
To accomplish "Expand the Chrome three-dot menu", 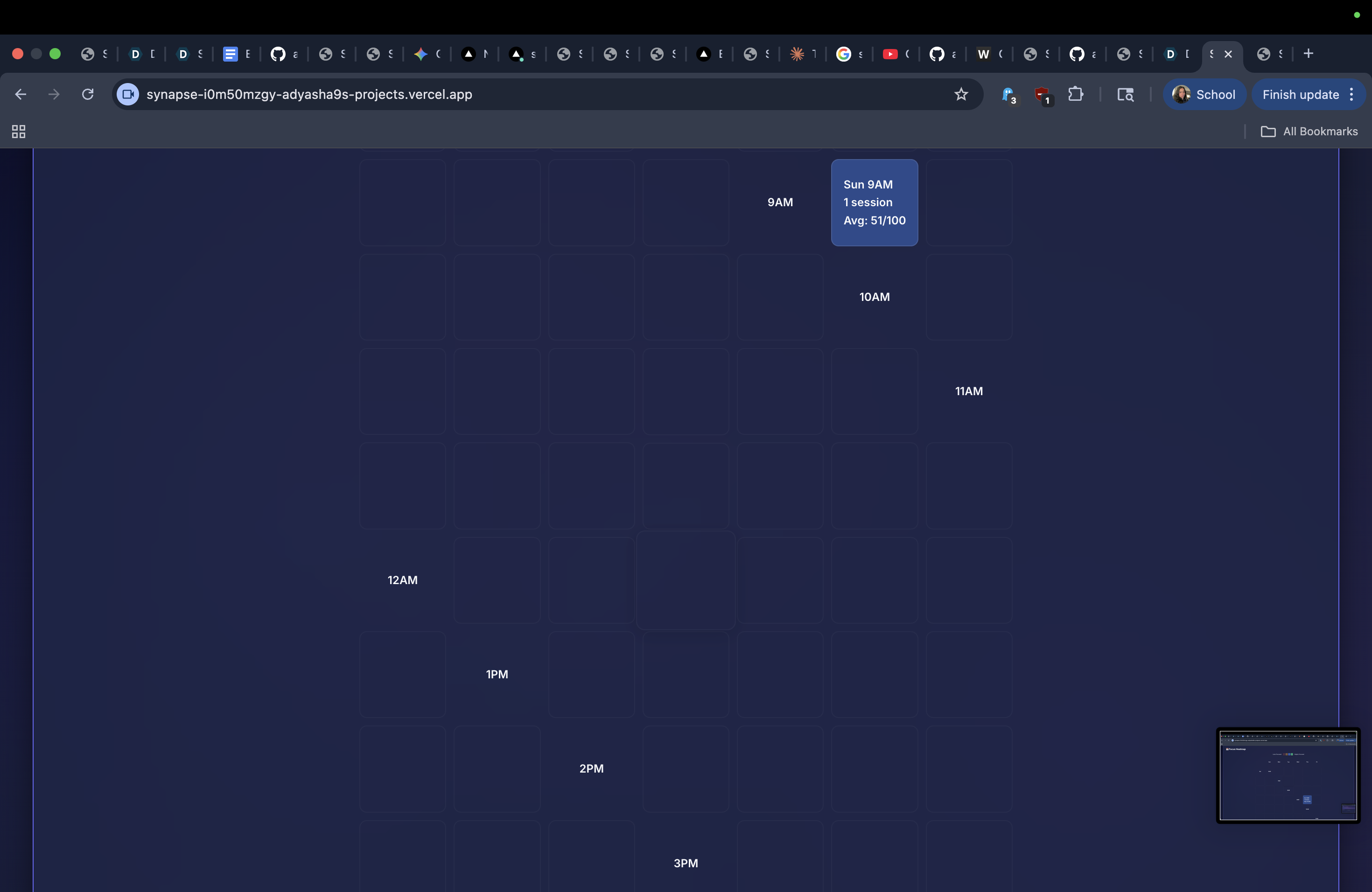I will [1351, 95].
